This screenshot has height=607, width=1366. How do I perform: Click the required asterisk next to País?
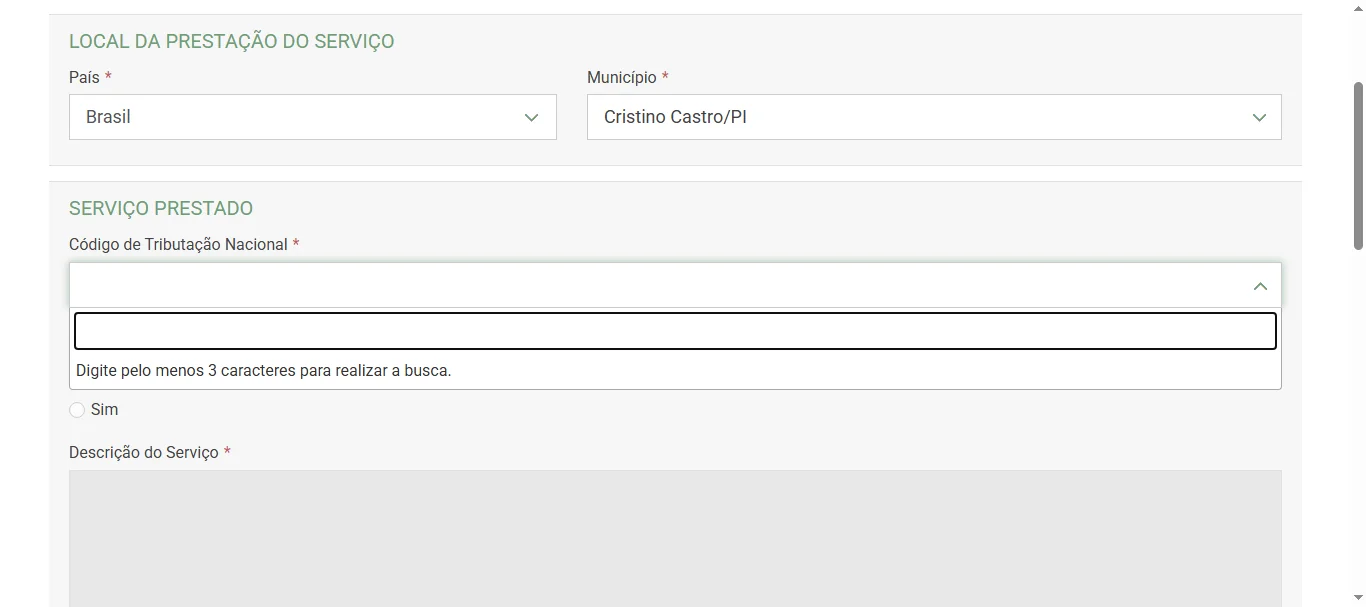(107, 77)
